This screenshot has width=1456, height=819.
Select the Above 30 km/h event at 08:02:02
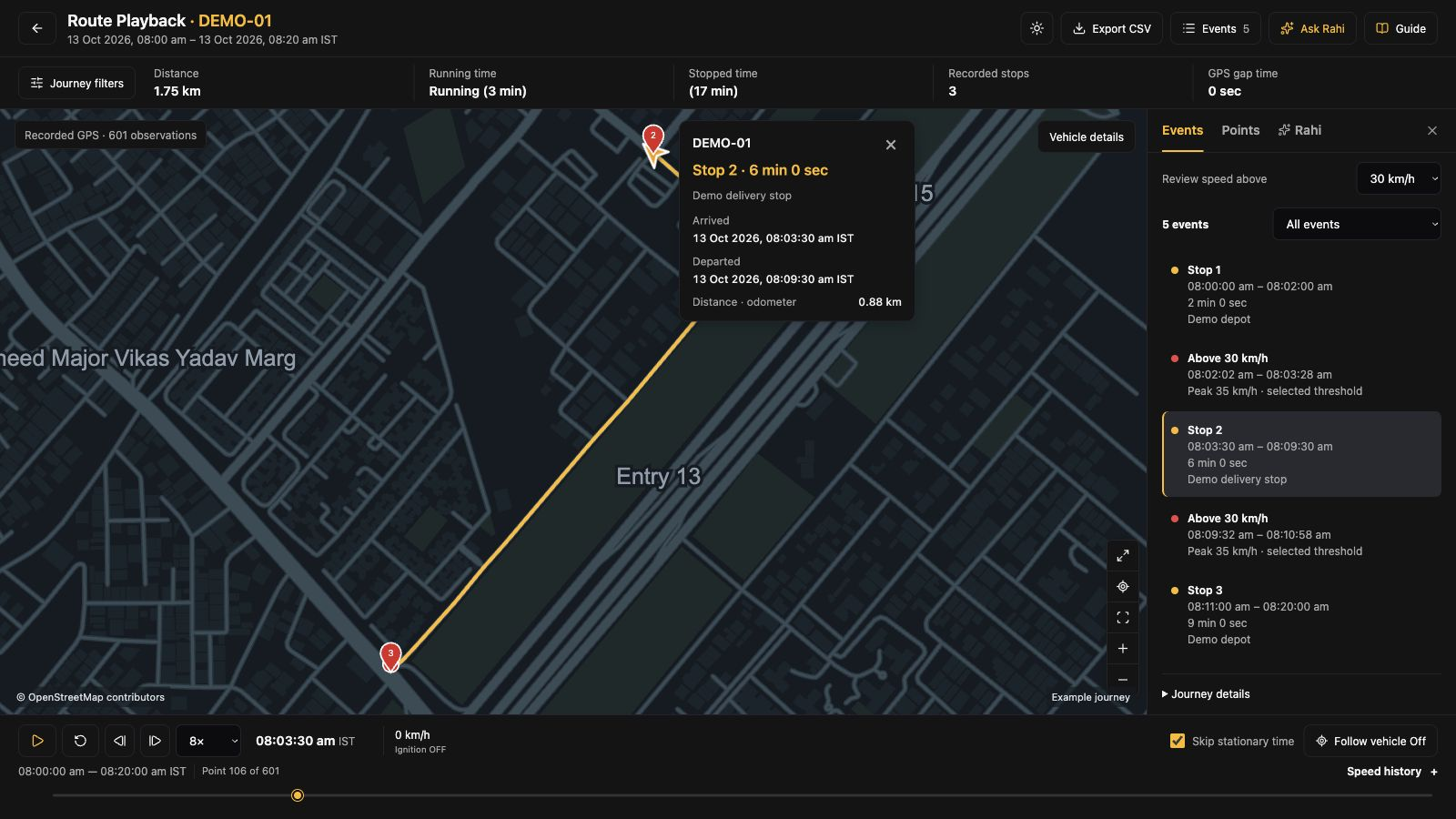[x=1301, y=375]
